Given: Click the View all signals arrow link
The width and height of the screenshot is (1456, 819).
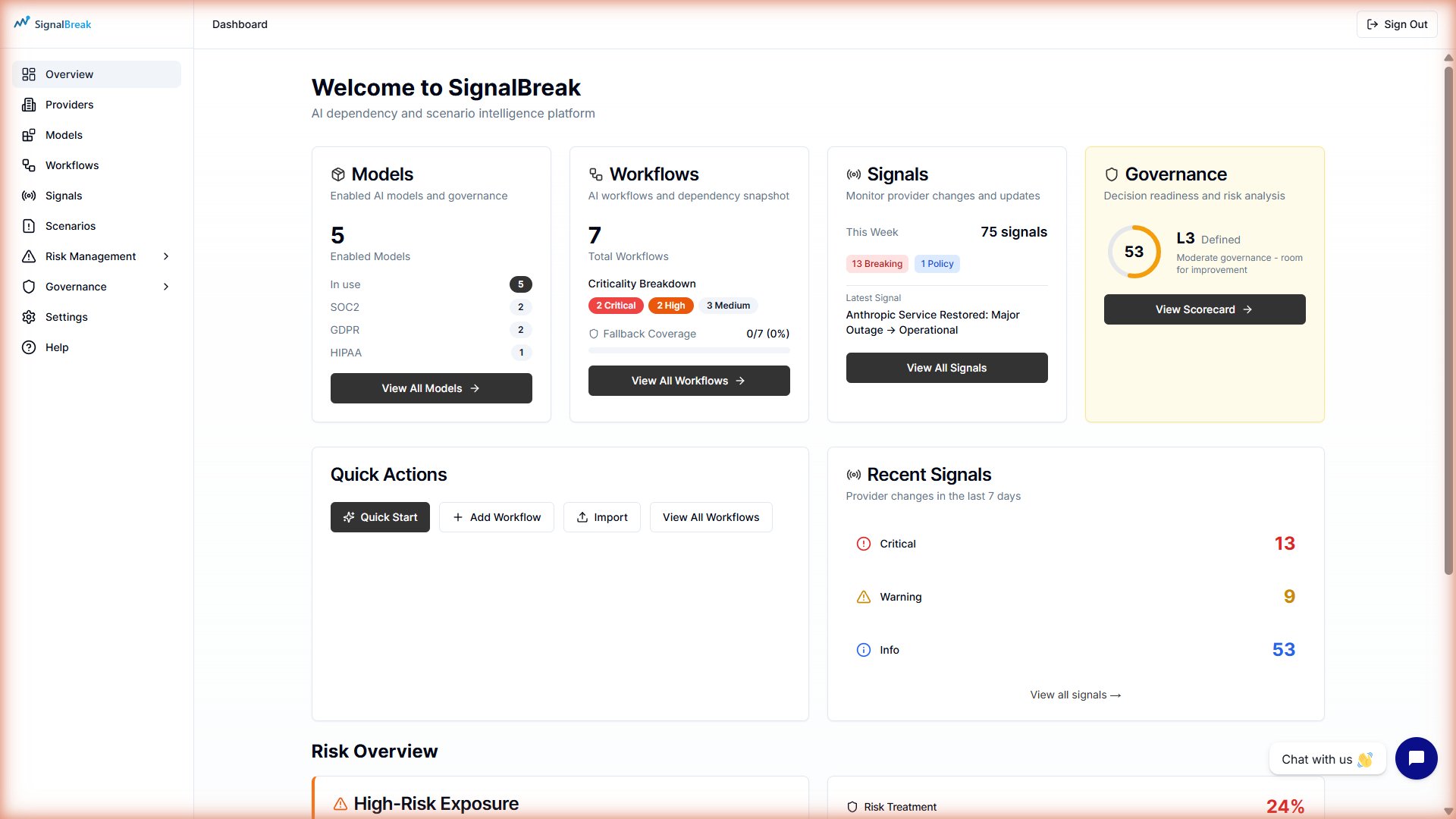Looking at the screenshot, I should tap(1075, 695).
